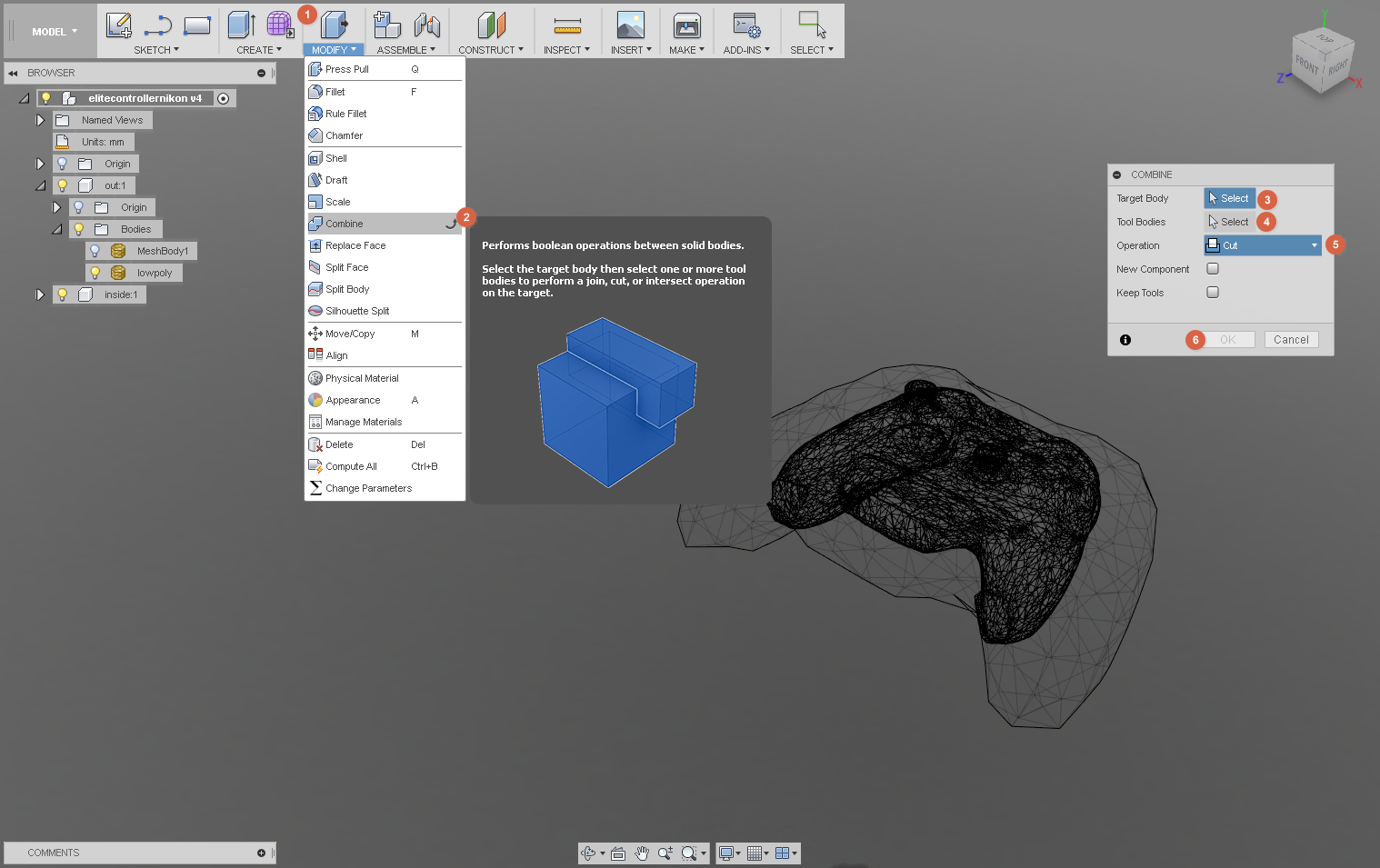Open the CONSTRUCT dropdown menu
1380x868 pixels.
(491, 50)
